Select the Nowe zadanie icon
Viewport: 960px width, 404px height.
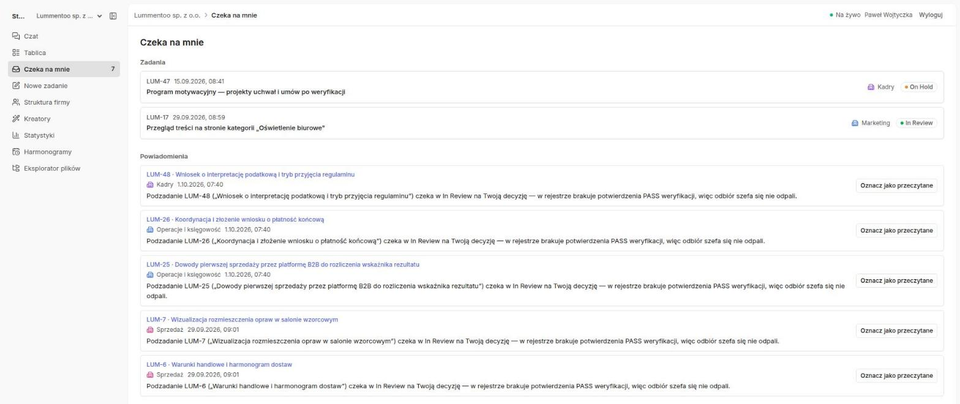click(16, 86)
